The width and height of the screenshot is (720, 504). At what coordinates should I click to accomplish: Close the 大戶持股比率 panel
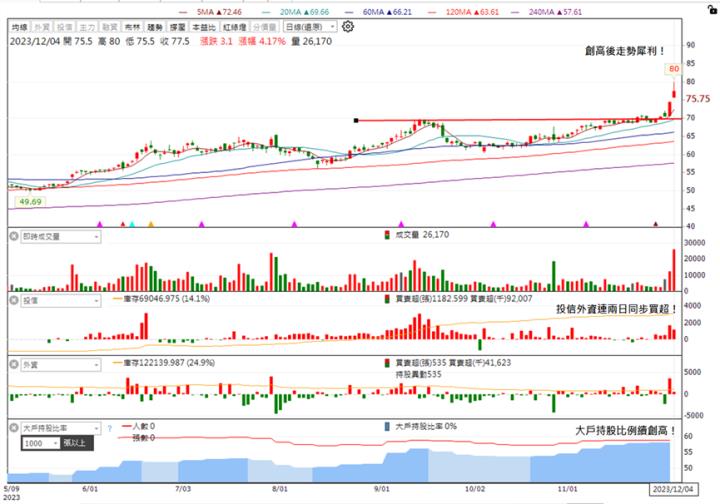pyautogui.click(x=14, y=428)
